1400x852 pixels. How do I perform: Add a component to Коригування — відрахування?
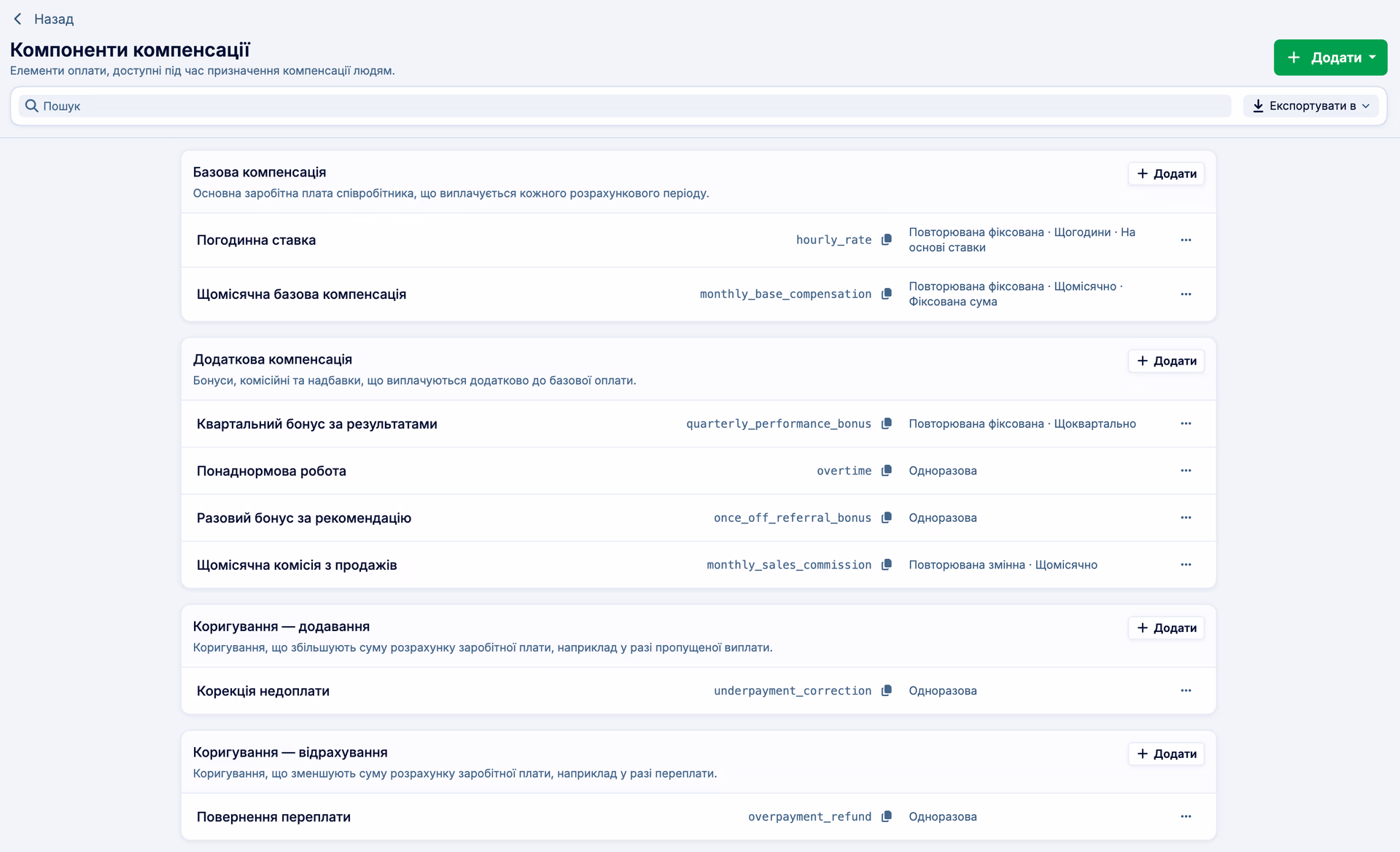coord(1166,754)
